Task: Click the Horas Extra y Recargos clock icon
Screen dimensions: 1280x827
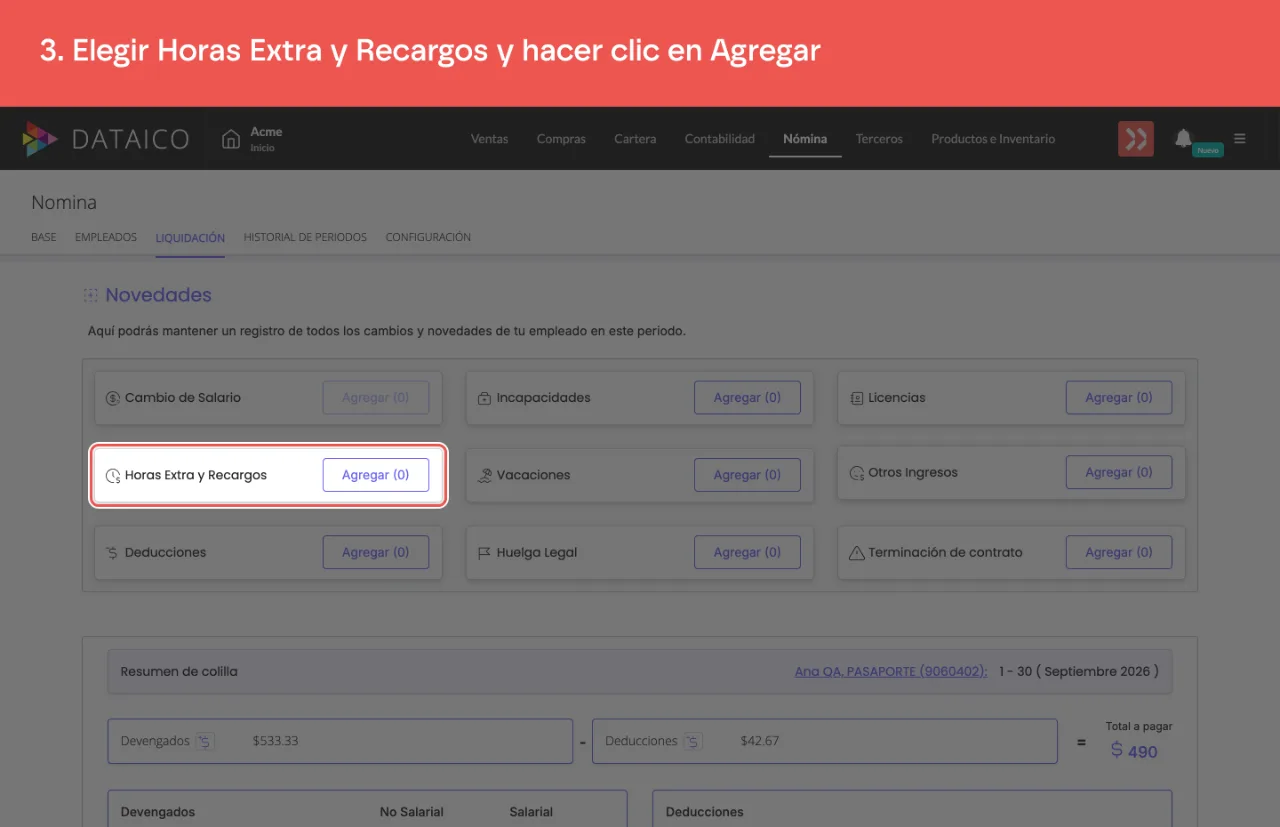Action: coord(113,476)
